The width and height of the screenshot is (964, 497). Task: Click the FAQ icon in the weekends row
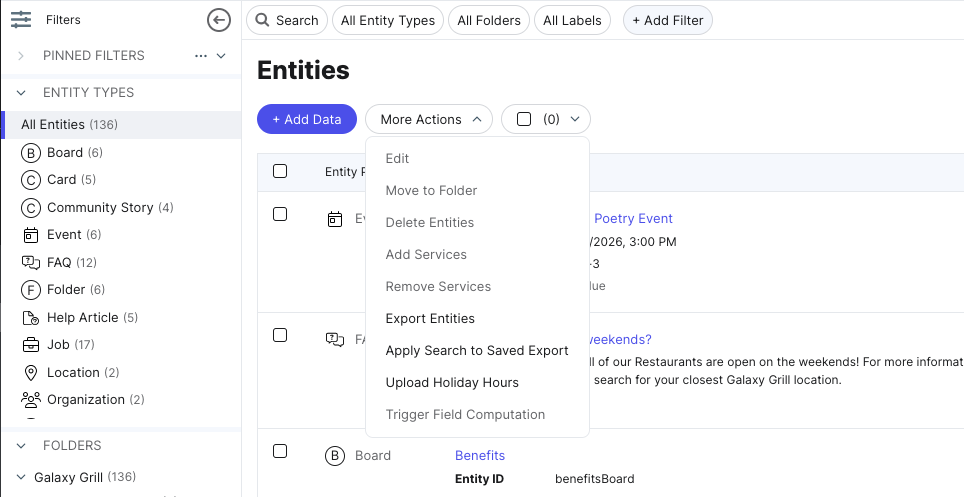pos(335,340)
